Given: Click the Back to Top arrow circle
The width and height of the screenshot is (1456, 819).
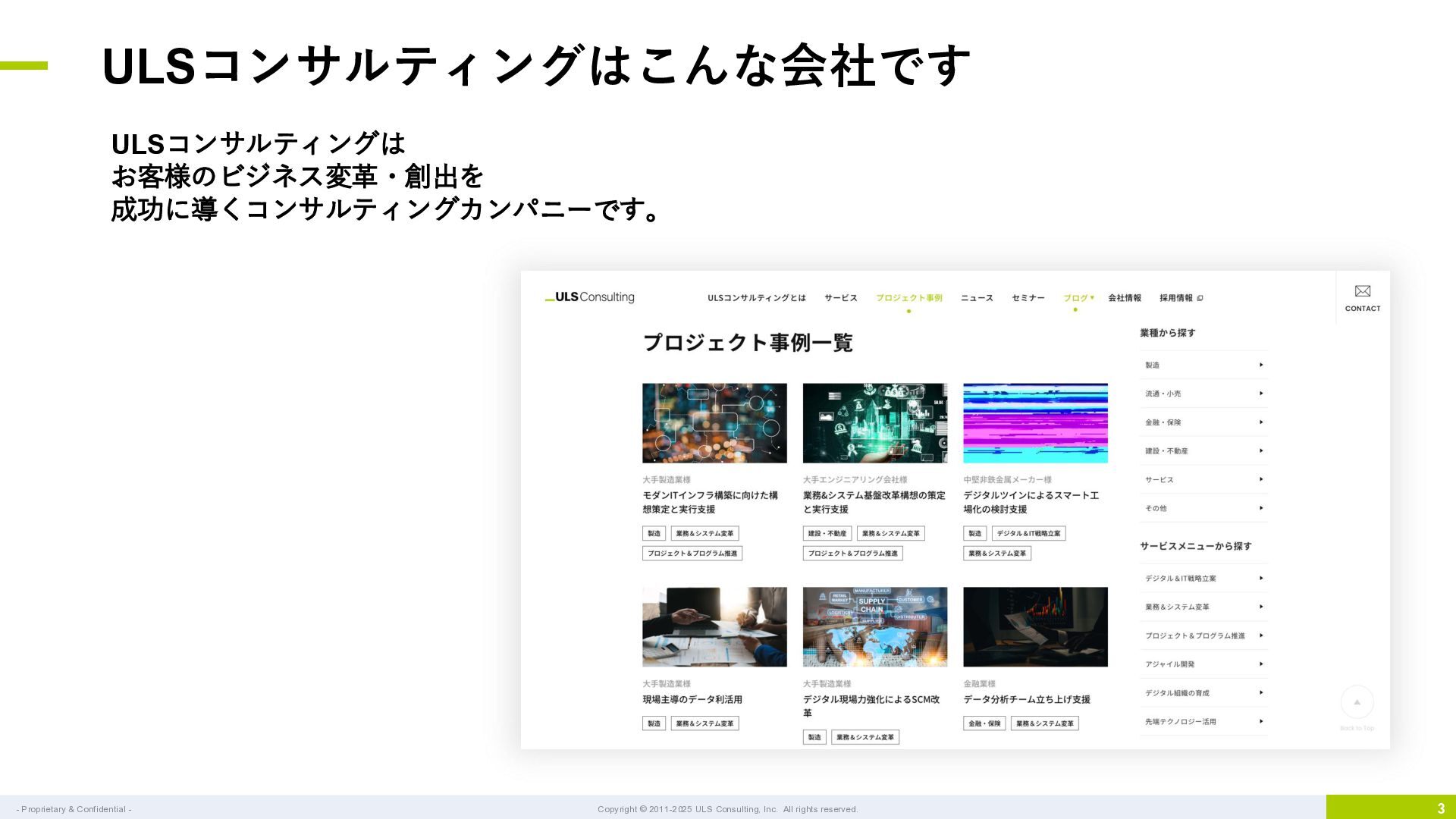Looking at the screenshot, I should coord(1357,702).
